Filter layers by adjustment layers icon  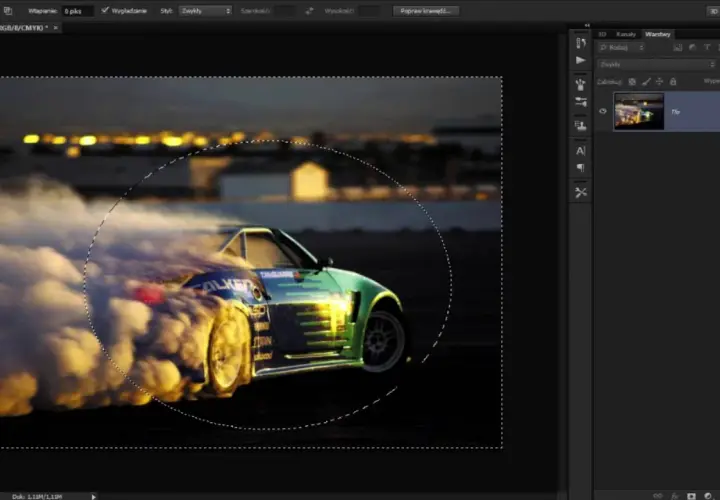tap(692, 47)
